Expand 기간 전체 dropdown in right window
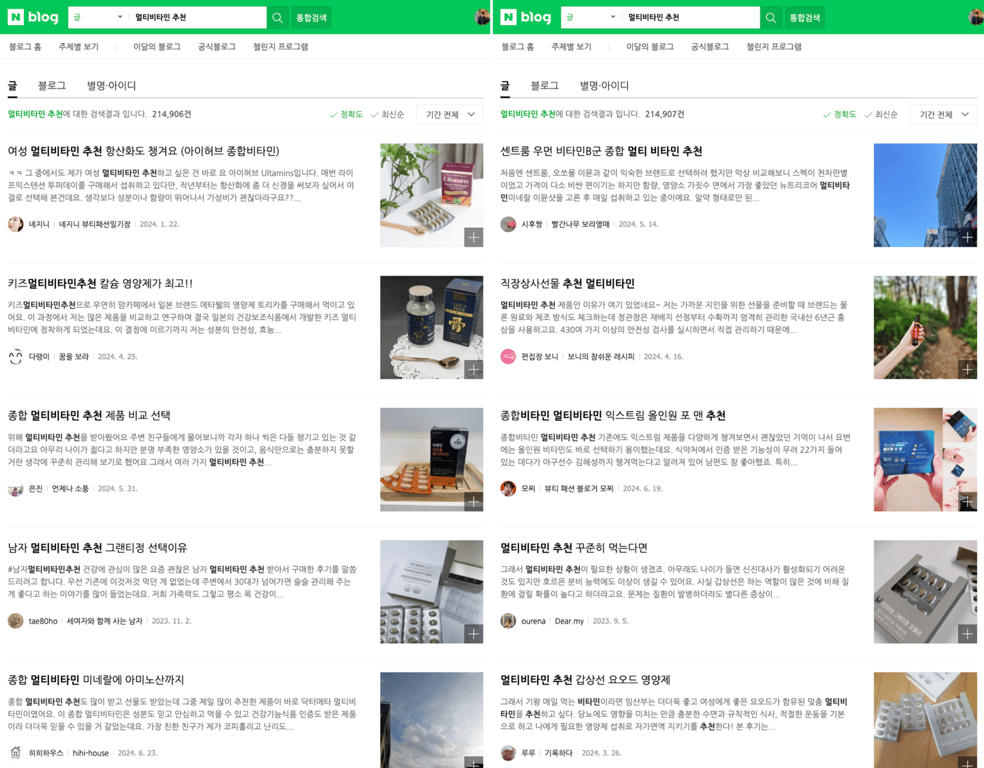 [x=944, y=114]
